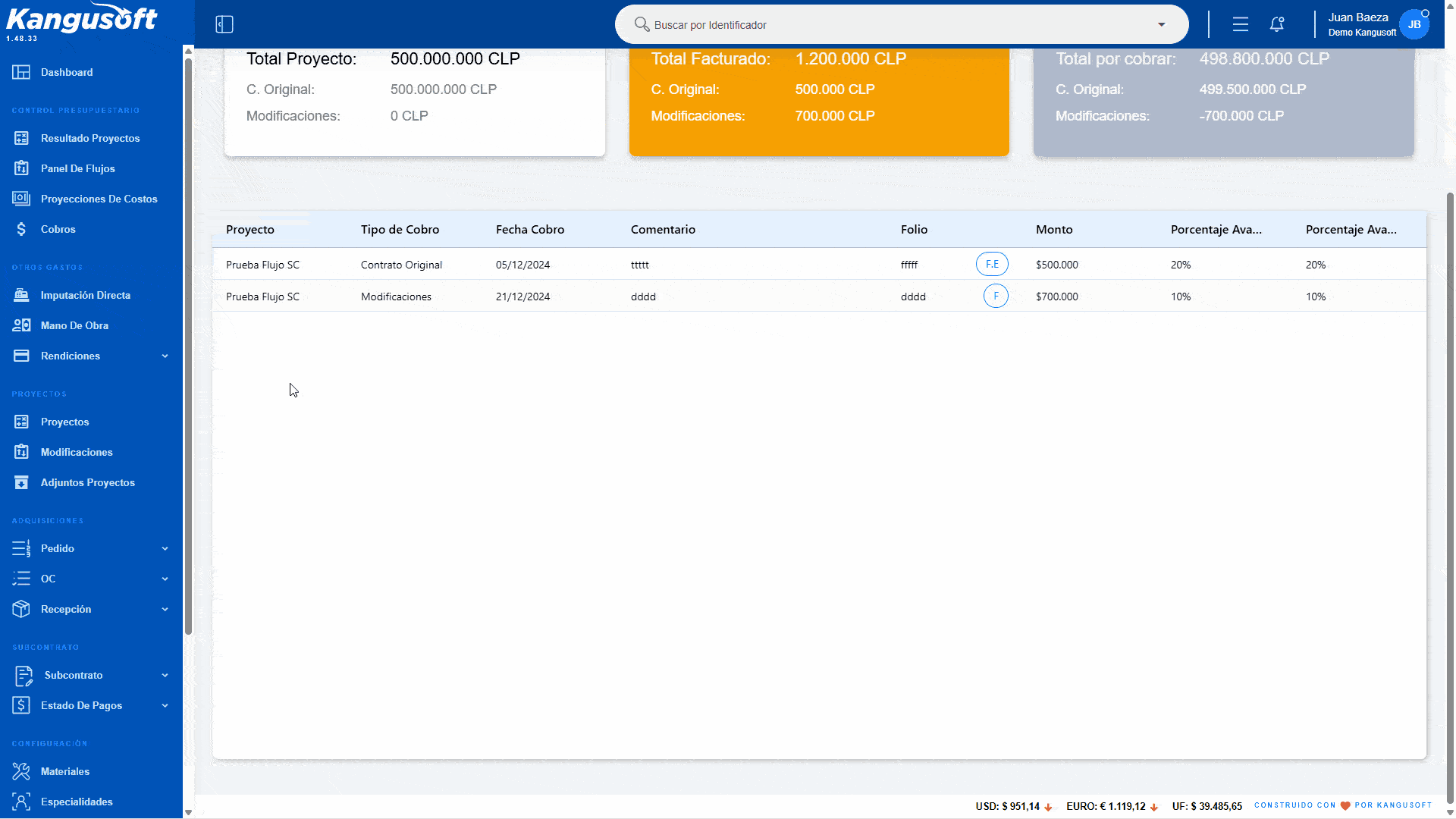Screen dimensions: 1456x819
Task: Click the search magnifier icon
Action: 642,24
